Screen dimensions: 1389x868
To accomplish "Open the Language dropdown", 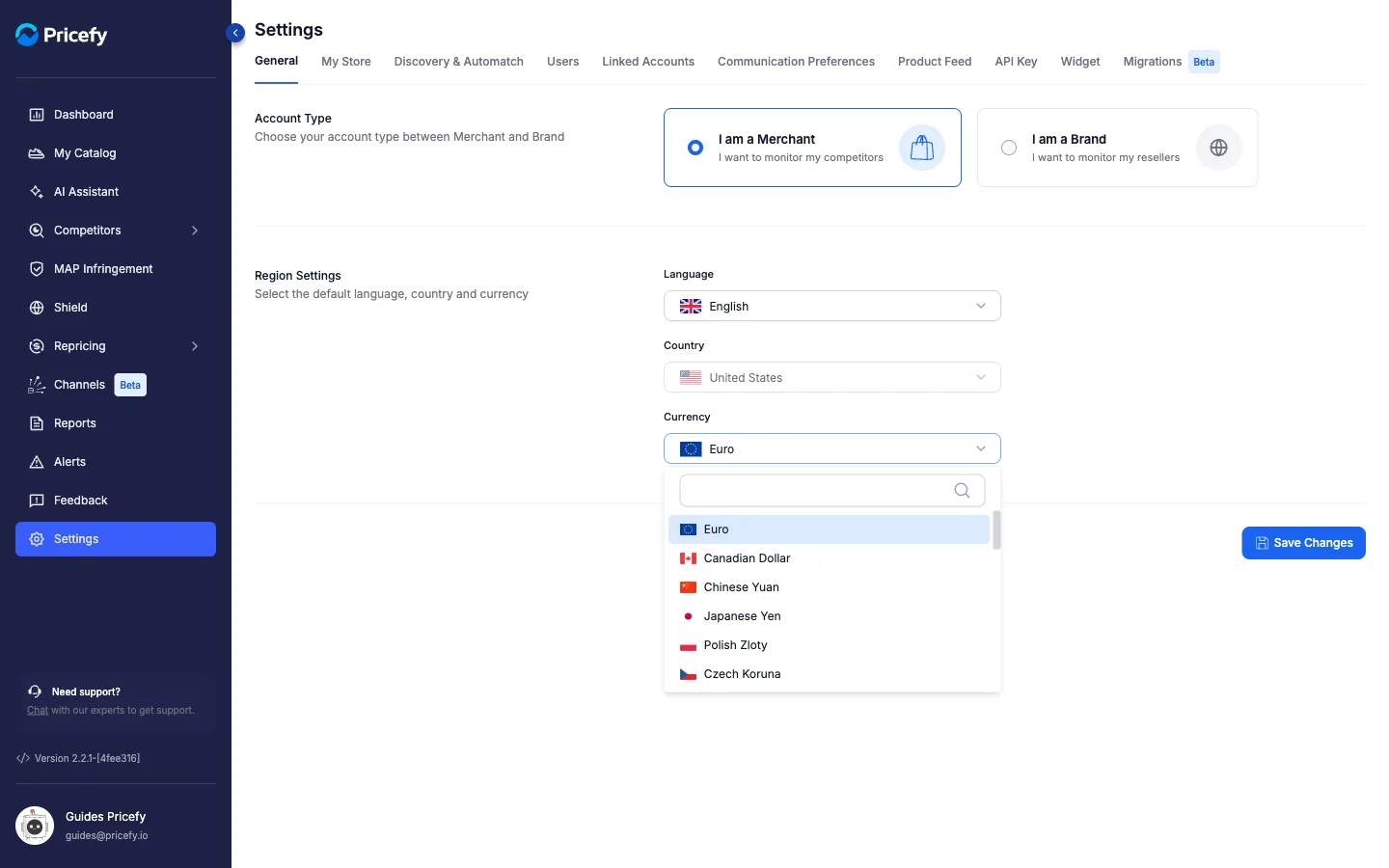I will pyautogui.click(x=832, y=307).
